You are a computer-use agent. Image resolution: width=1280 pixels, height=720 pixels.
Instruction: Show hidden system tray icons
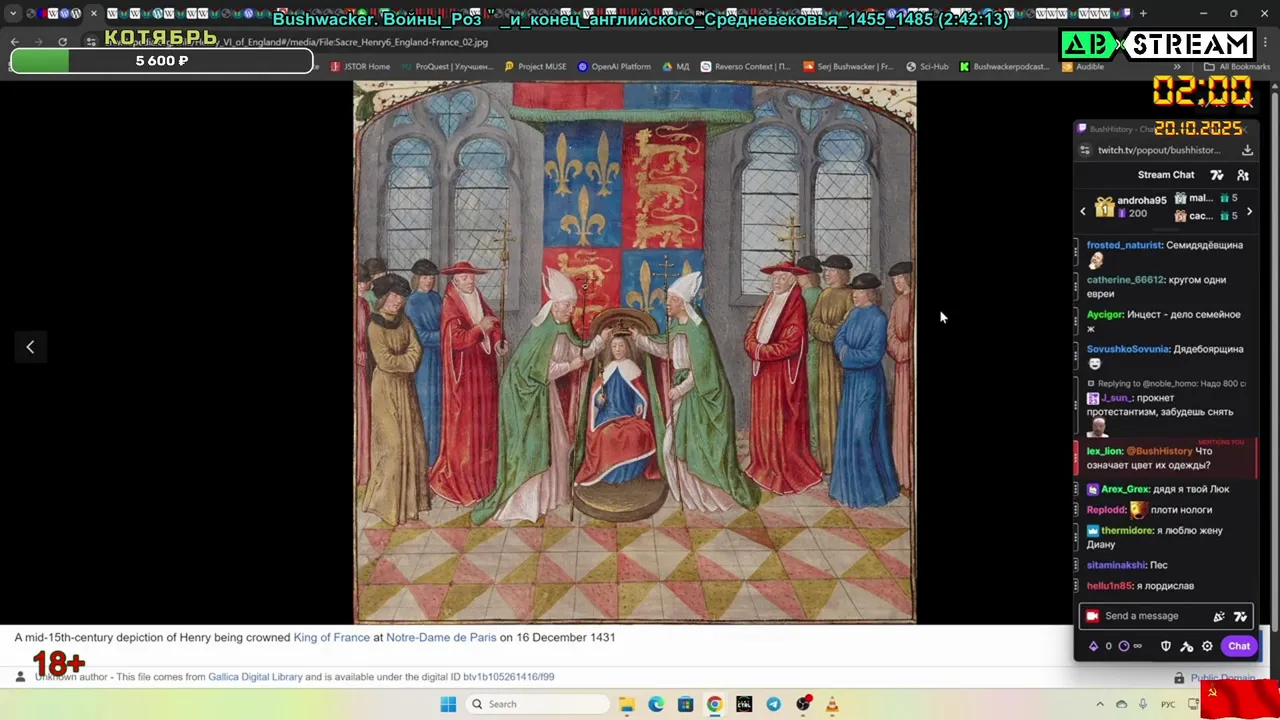[x=1100, y=704]
